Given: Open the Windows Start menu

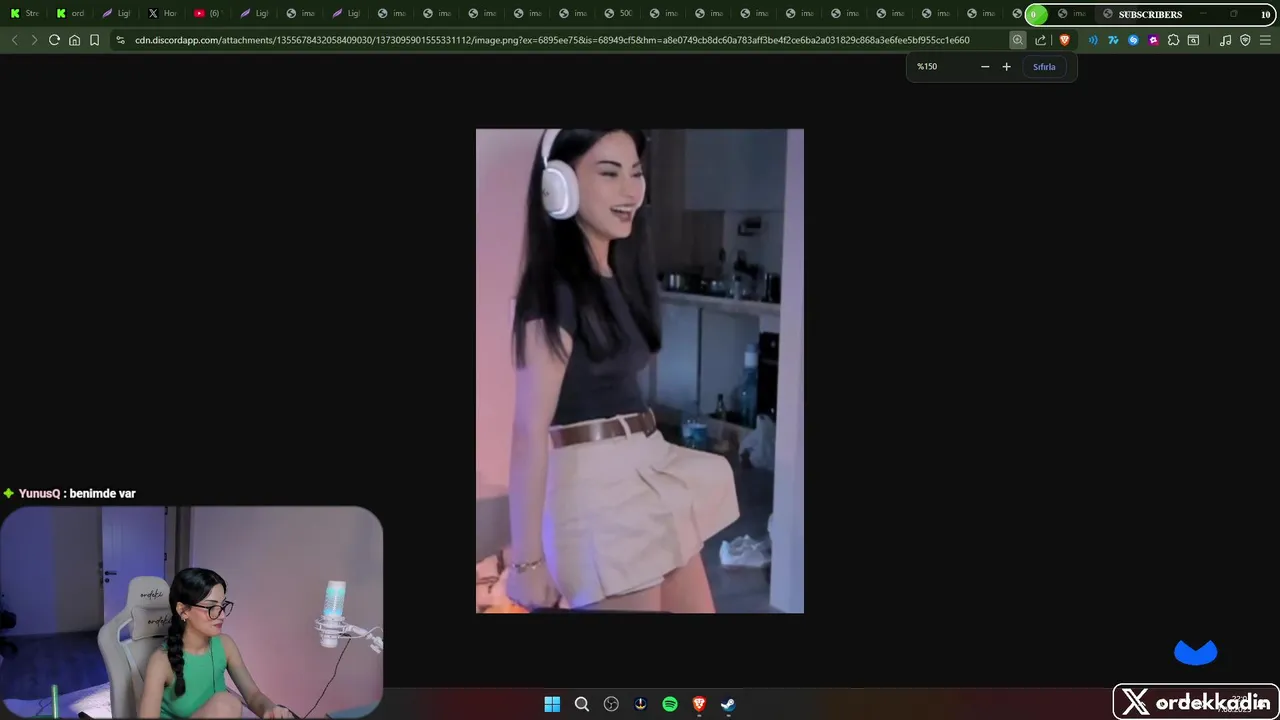Looking at the screenshot, I should click(552, 704).
